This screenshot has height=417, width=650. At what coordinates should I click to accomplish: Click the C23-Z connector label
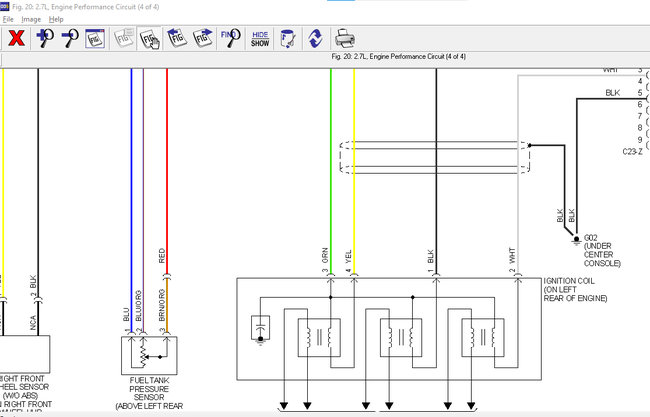point(633,152)
